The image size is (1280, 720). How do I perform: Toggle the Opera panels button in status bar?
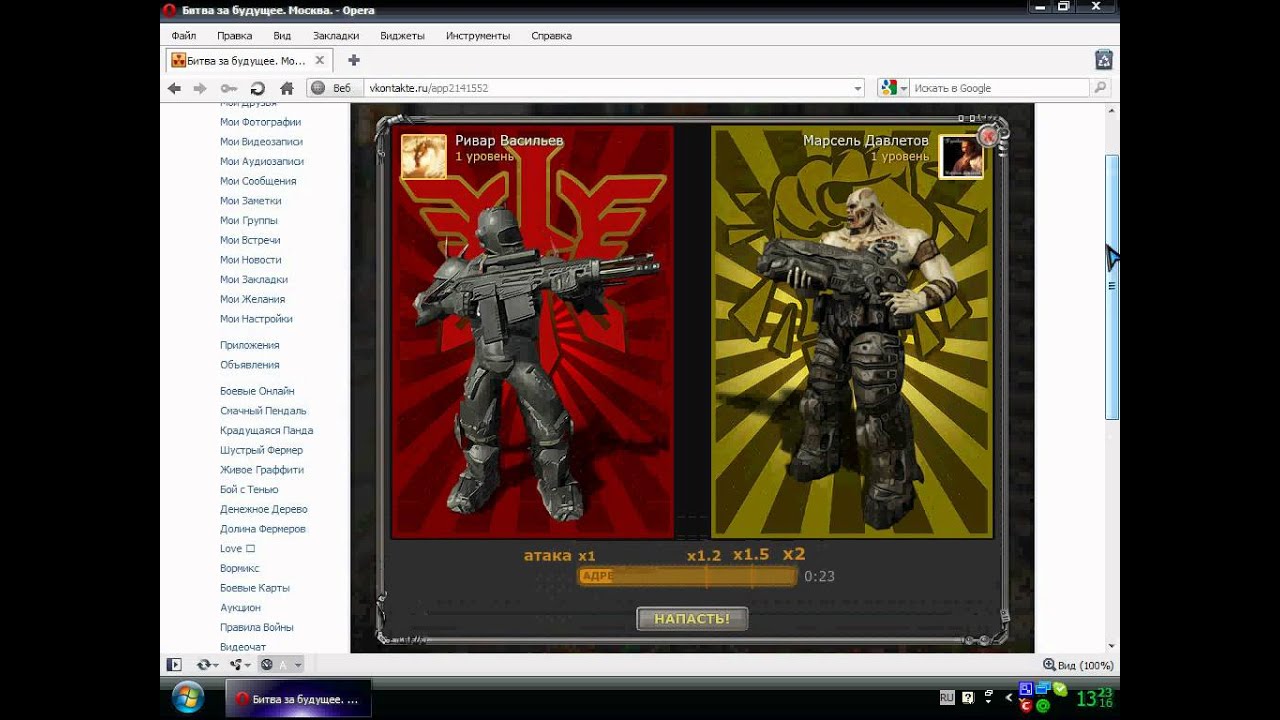[x=174, y=664]
